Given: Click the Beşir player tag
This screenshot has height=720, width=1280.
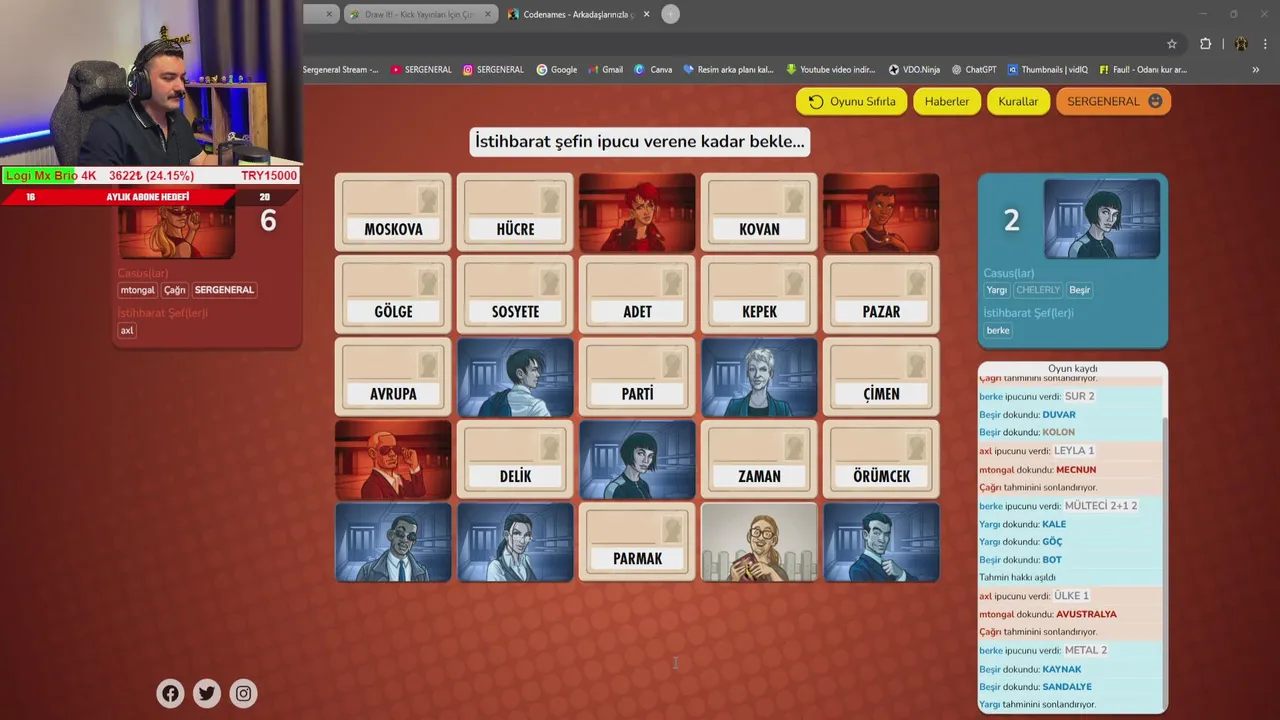Looking at the screenshot, I should click(1080, 290).
